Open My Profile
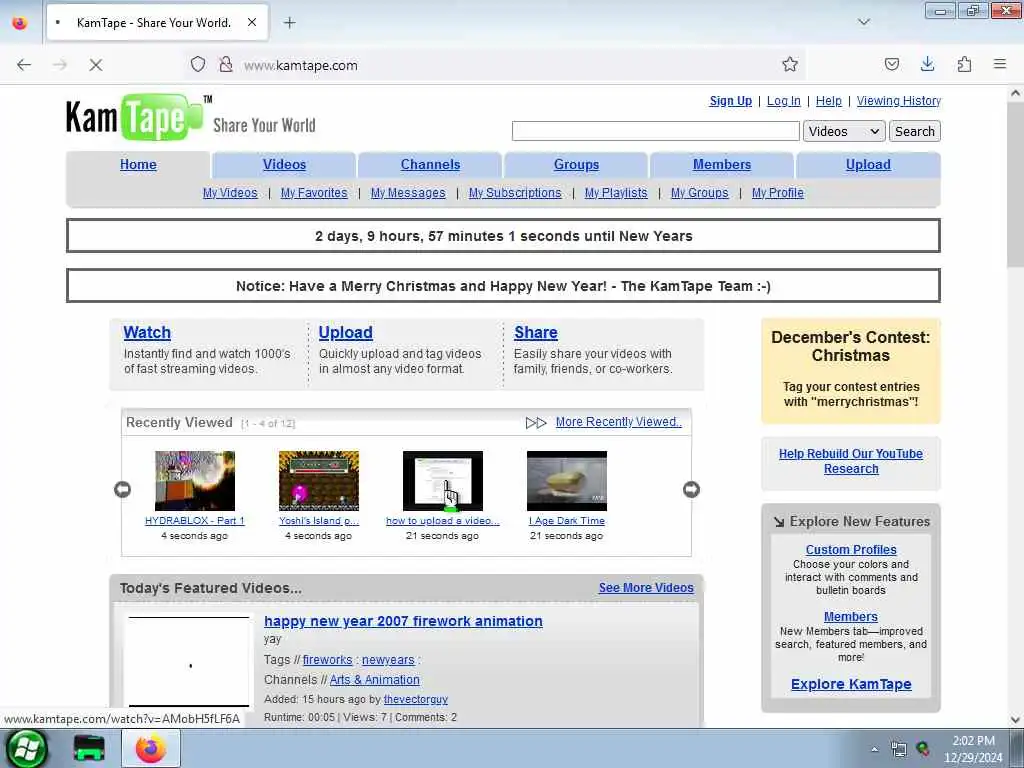 [x=778, y=193]
